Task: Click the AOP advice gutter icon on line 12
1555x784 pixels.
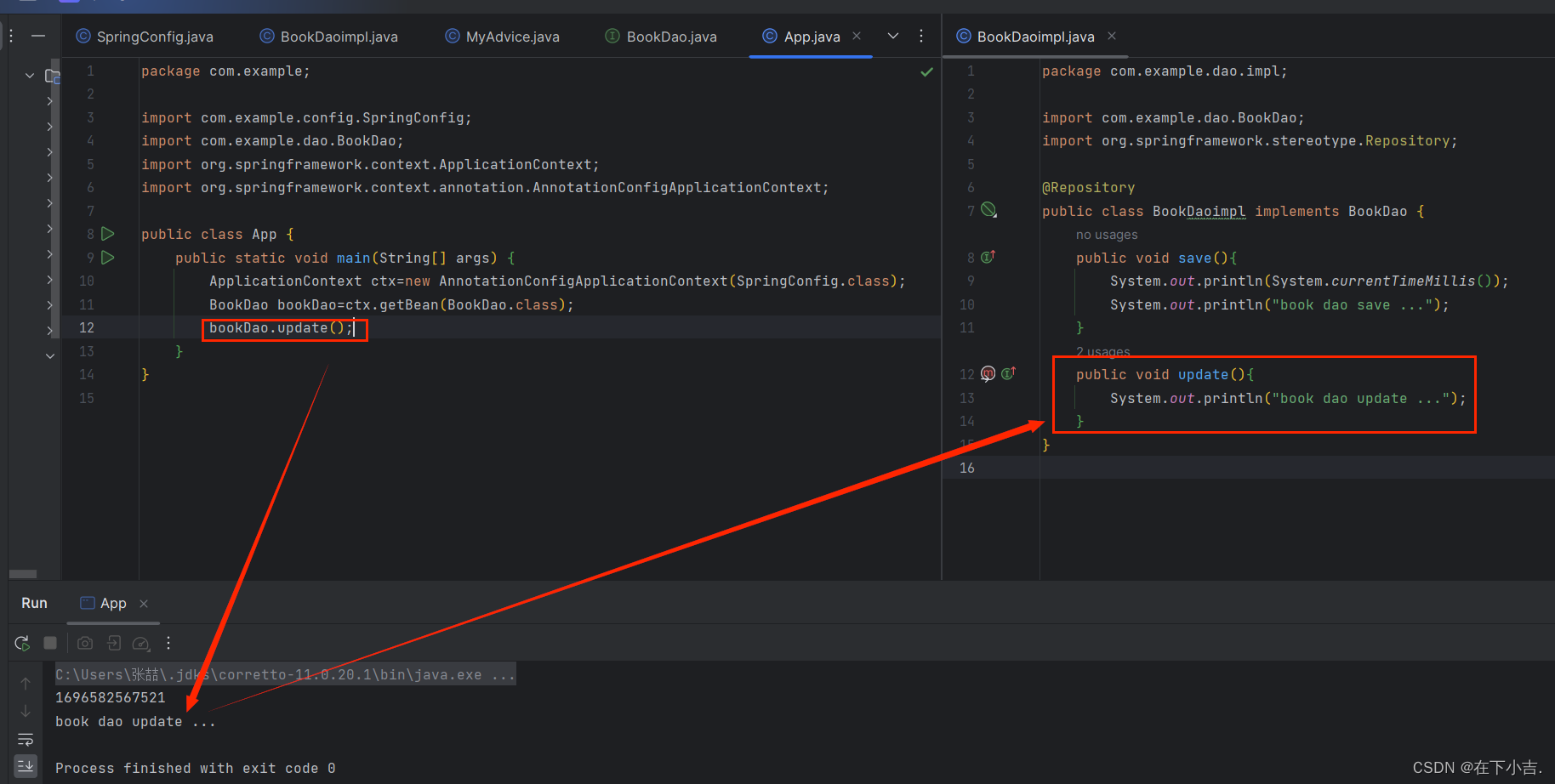Action: pos(988,373)
